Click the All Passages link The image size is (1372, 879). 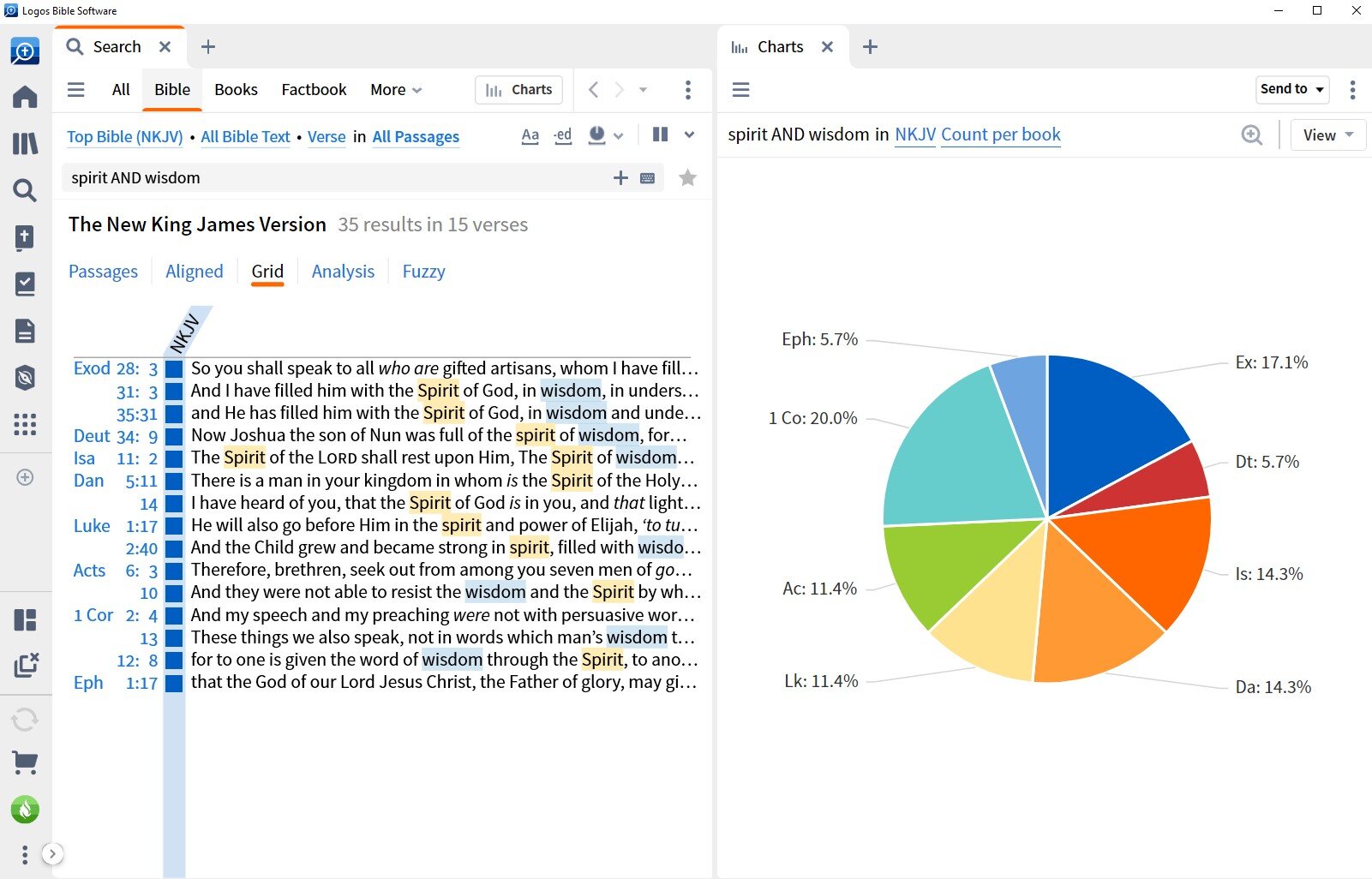[416, 137]
